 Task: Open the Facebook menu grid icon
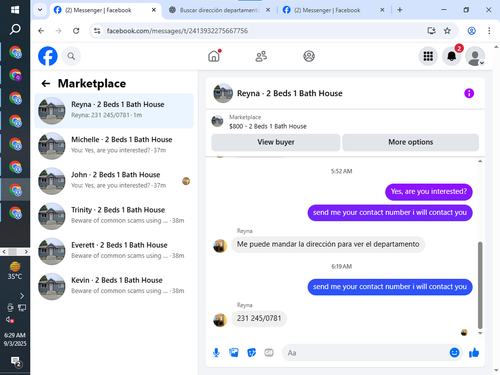[x=428, y=56]
